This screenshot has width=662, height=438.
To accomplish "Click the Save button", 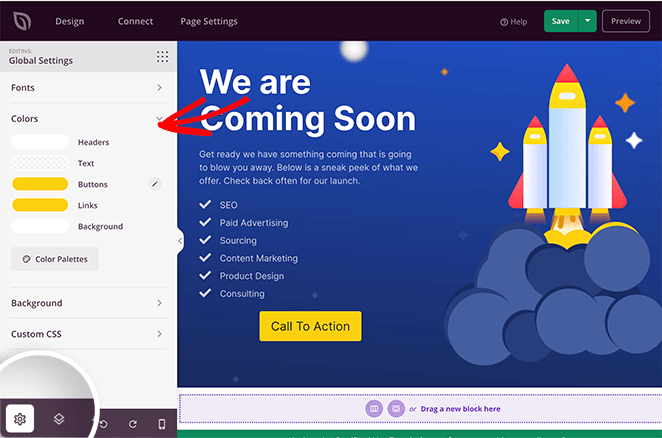I will point(561,21).
